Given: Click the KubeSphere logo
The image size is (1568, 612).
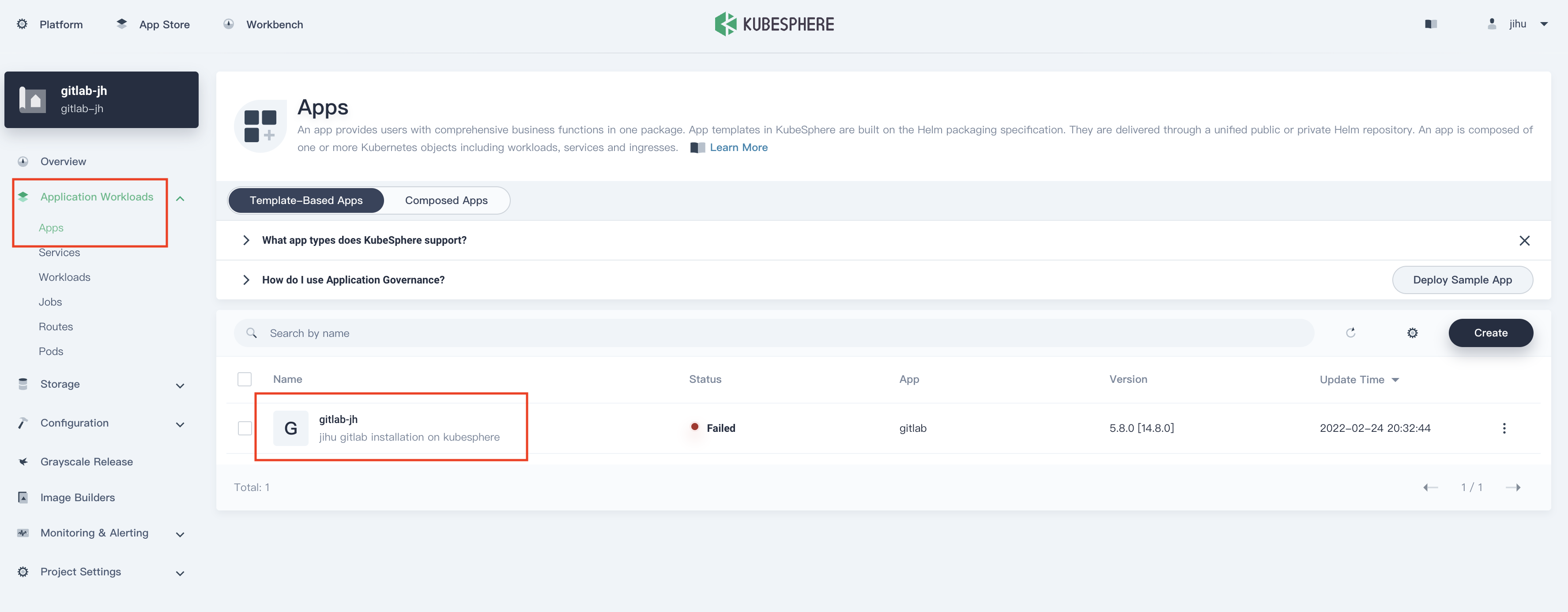Looking at the screenshot, I should pyautogui.click(x=774, y=24).
